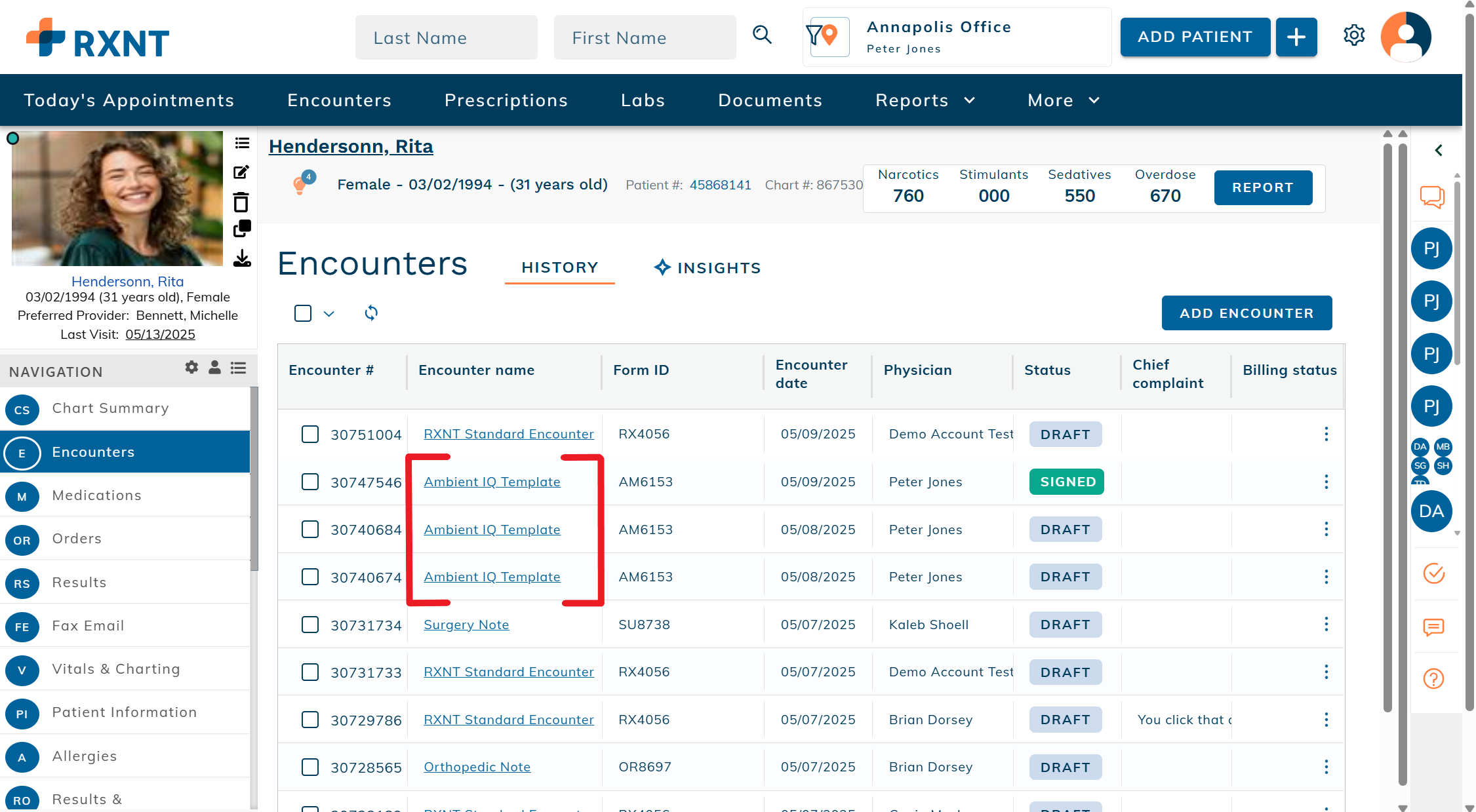Click Rita Hendersonn's patient photo
The width and height of the screenshot is (1476, 812).
coord(117,199)
